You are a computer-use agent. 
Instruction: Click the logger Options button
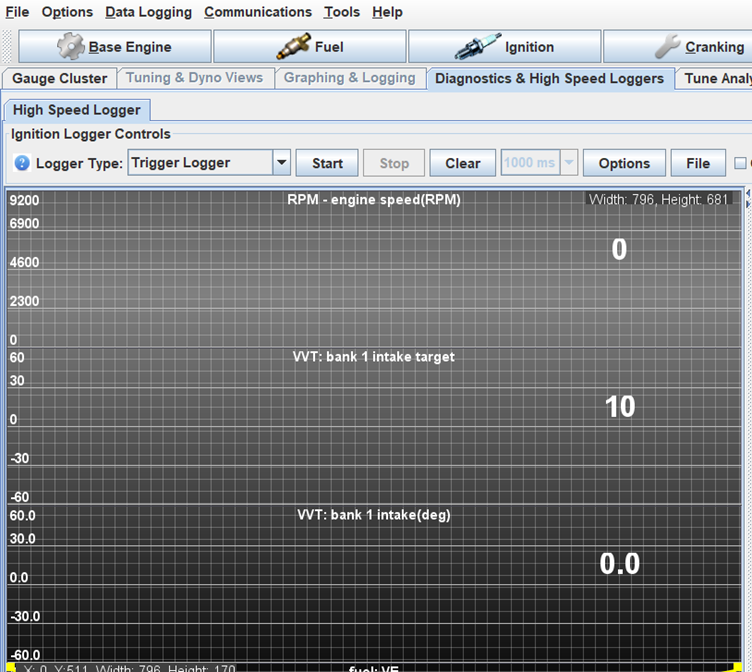(624, 163)
